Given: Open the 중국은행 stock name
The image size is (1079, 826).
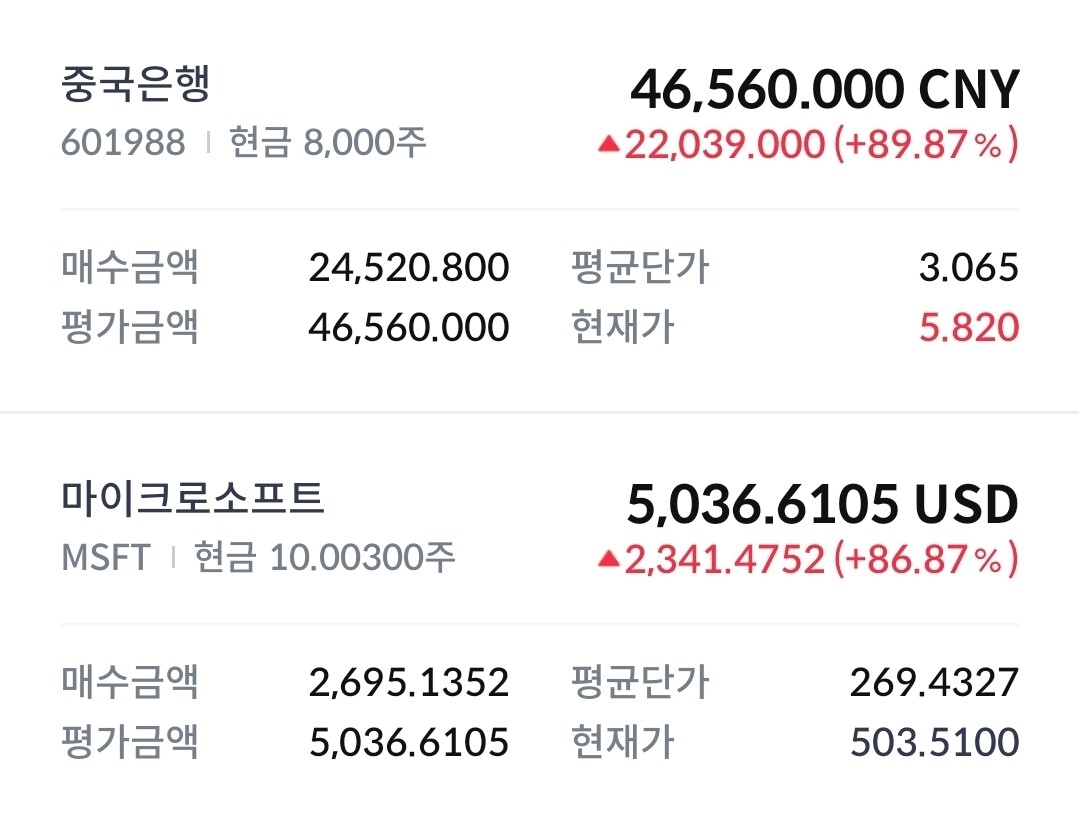Looking at the screenshot, I should pyautogui.click(x=135, y=86).
